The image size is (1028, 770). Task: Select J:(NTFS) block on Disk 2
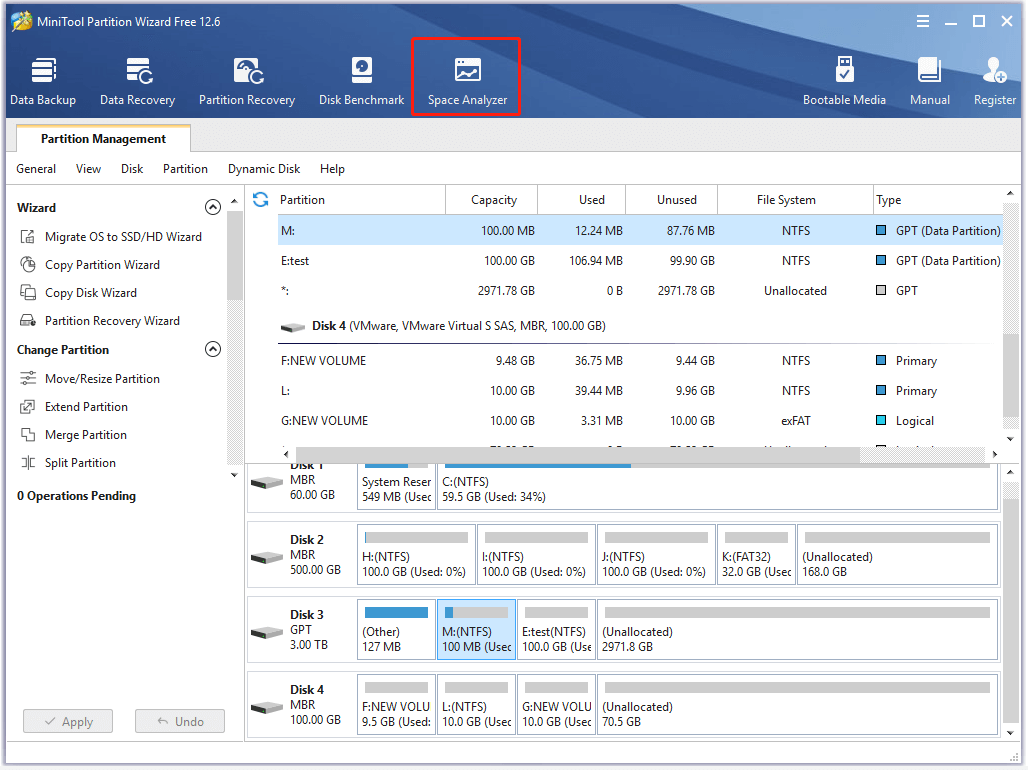pyautogui.click(x=656, y=555)
